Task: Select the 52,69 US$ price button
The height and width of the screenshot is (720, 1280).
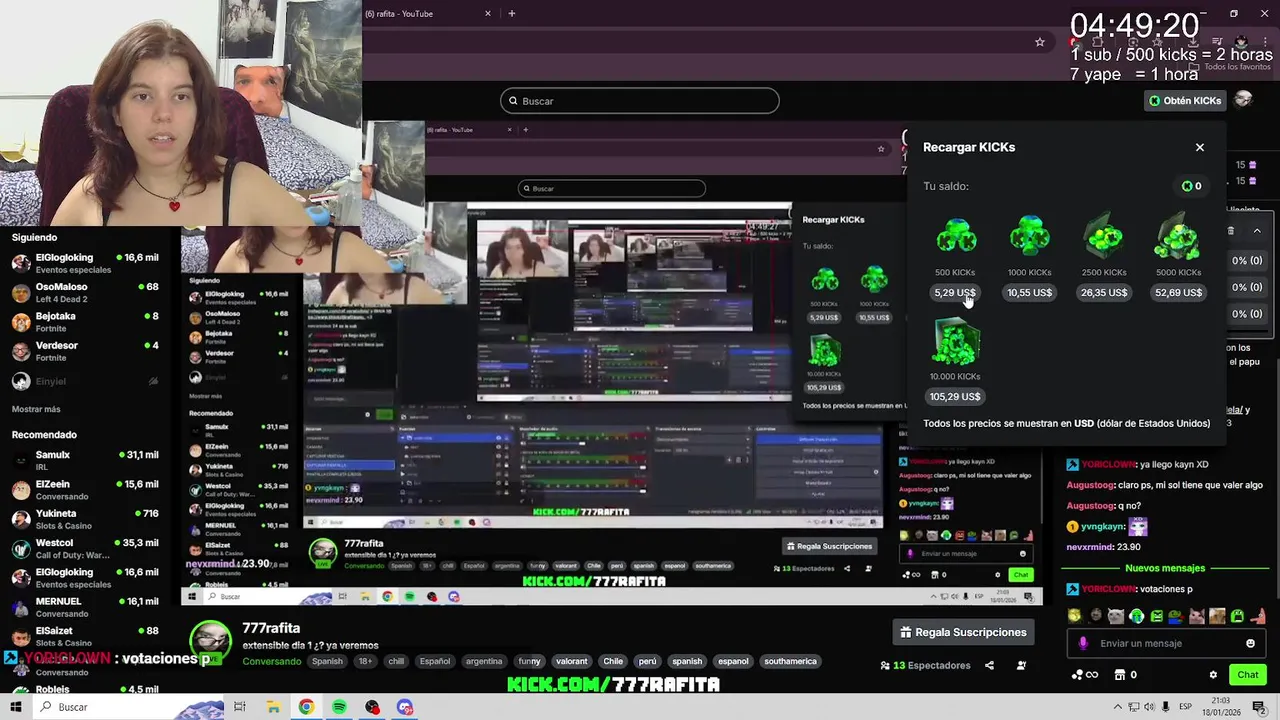Action: pos(1178,293)
